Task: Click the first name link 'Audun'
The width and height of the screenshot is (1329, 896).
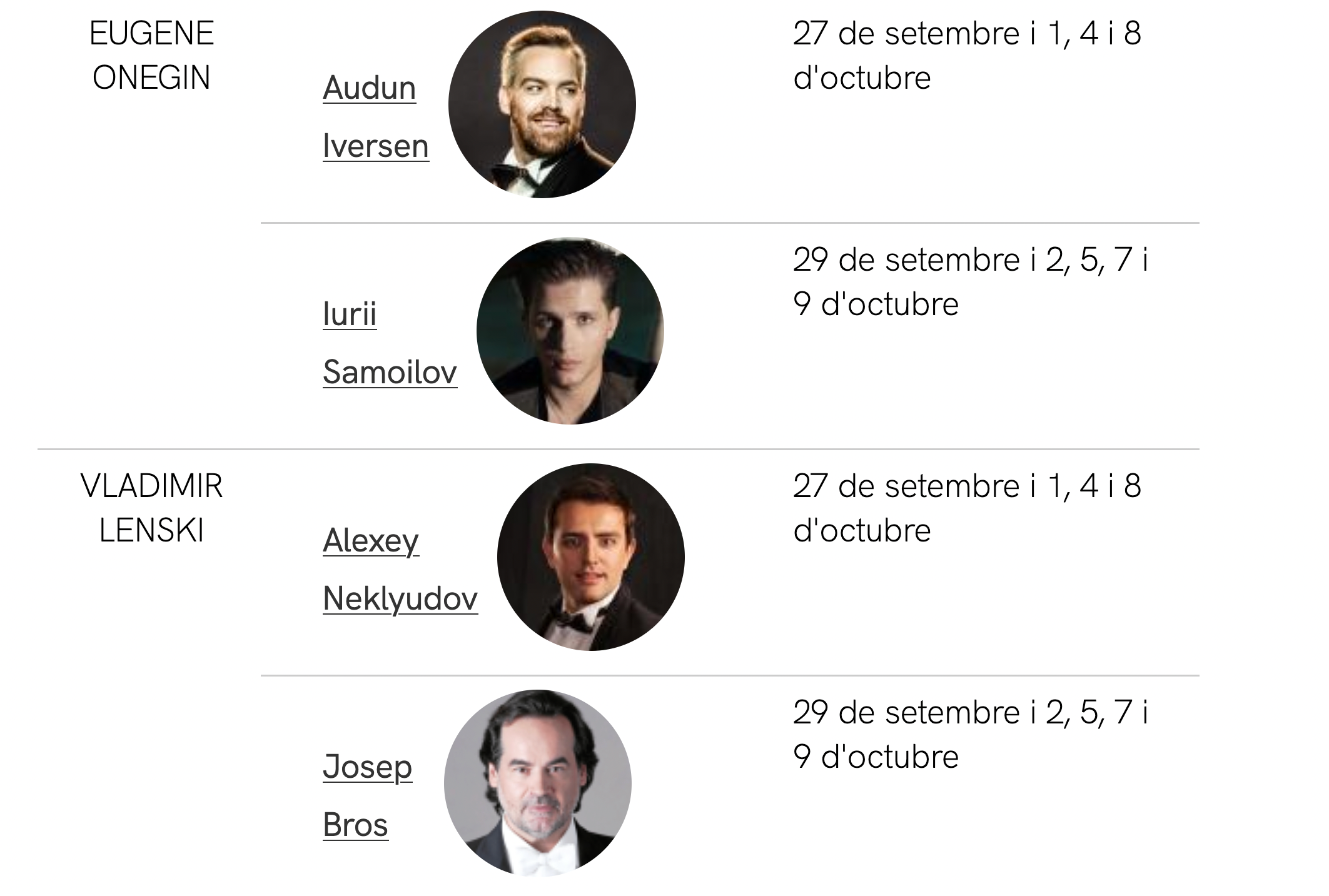Action: [x=369, y=88]
